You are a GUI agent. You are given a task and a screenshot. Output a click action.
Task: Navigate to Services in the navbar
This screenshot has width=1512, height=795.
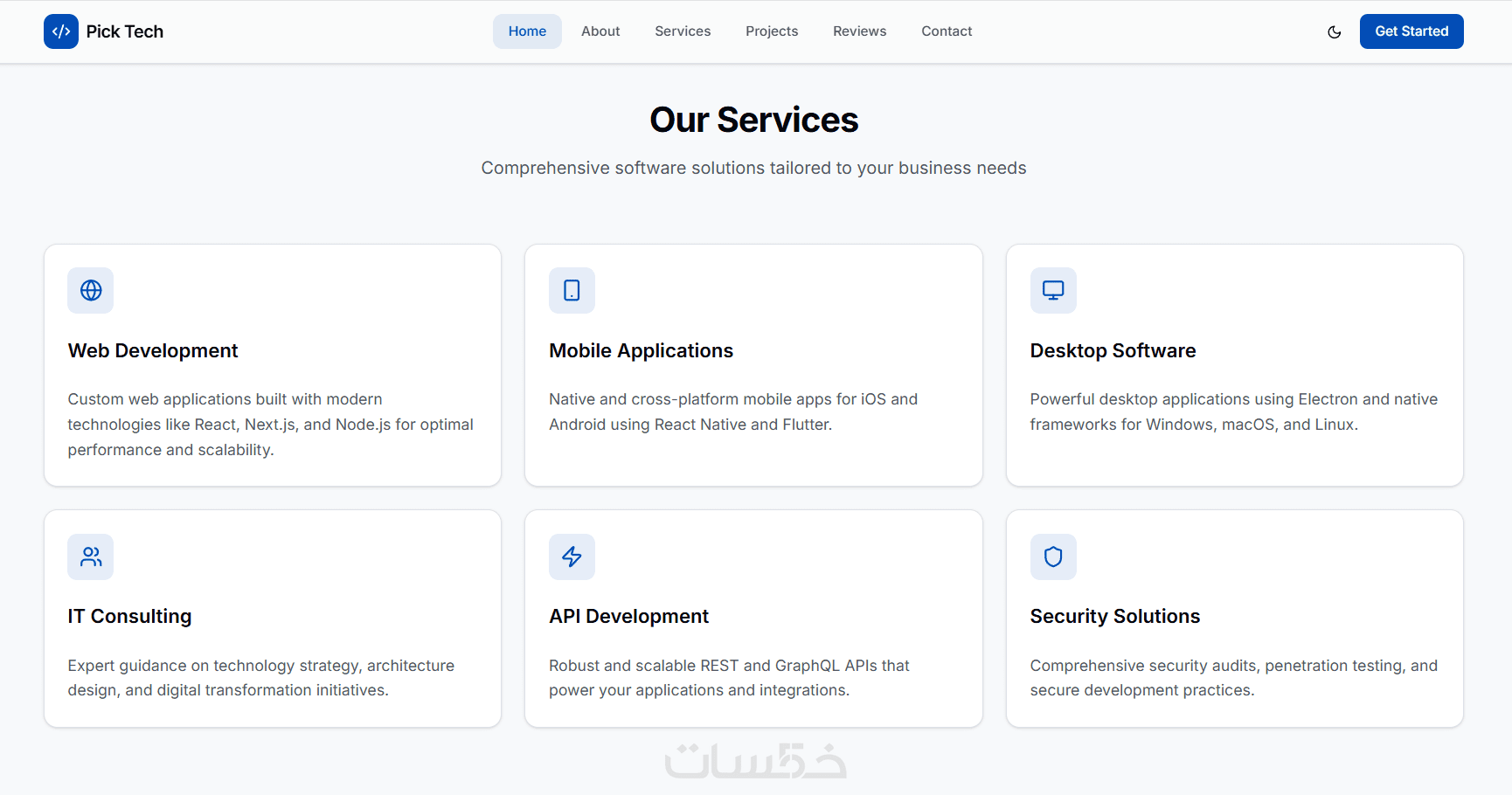click(683, 31)
